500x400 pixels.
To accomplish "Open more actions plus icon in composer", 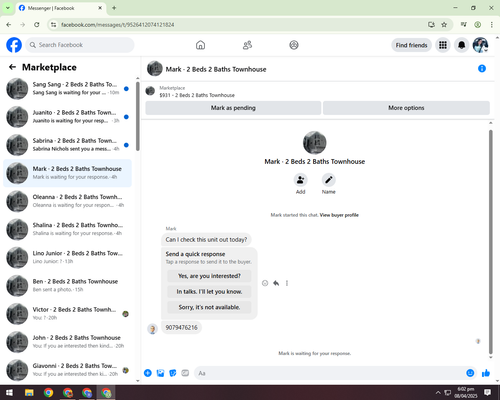I will (148, 373).
